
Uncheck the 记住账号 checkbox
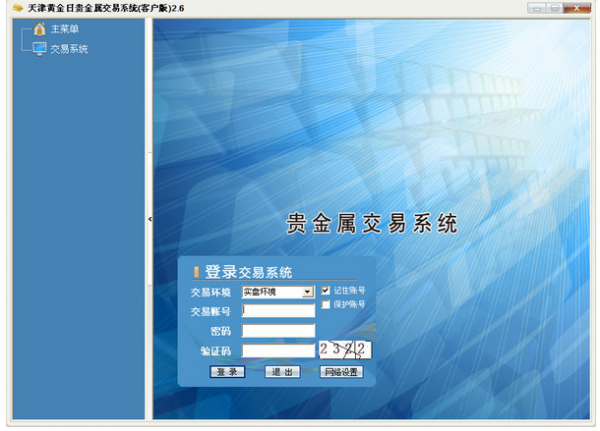[x=325, y=291]
